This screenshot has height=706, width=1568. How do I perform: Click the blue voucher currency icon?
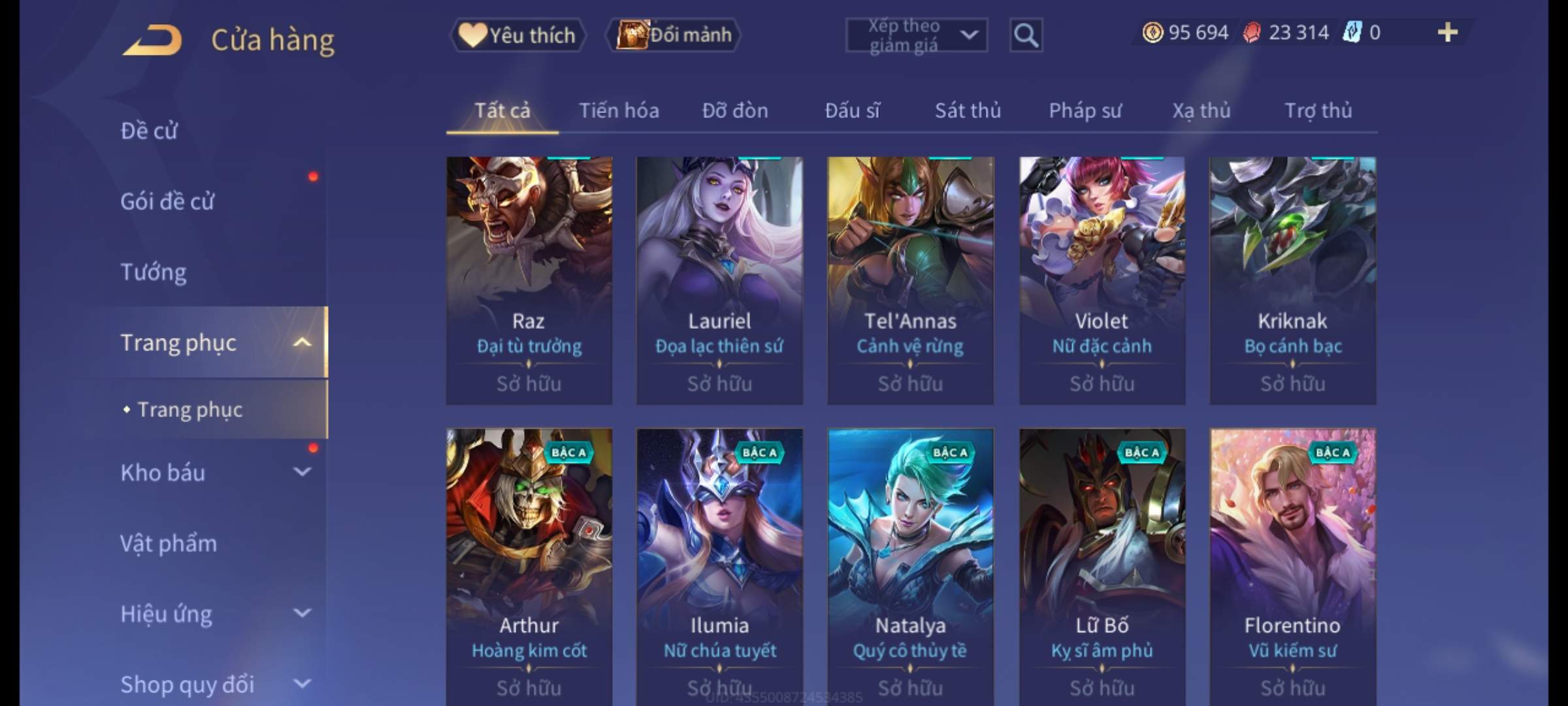click(1351, 32)
